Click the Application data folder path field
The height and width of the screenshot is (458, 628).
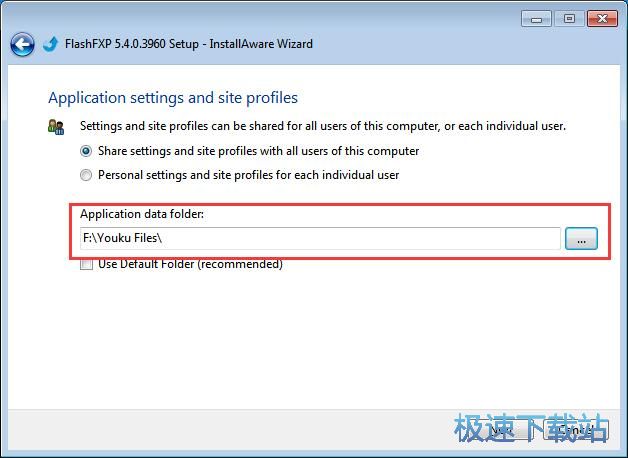320,238
